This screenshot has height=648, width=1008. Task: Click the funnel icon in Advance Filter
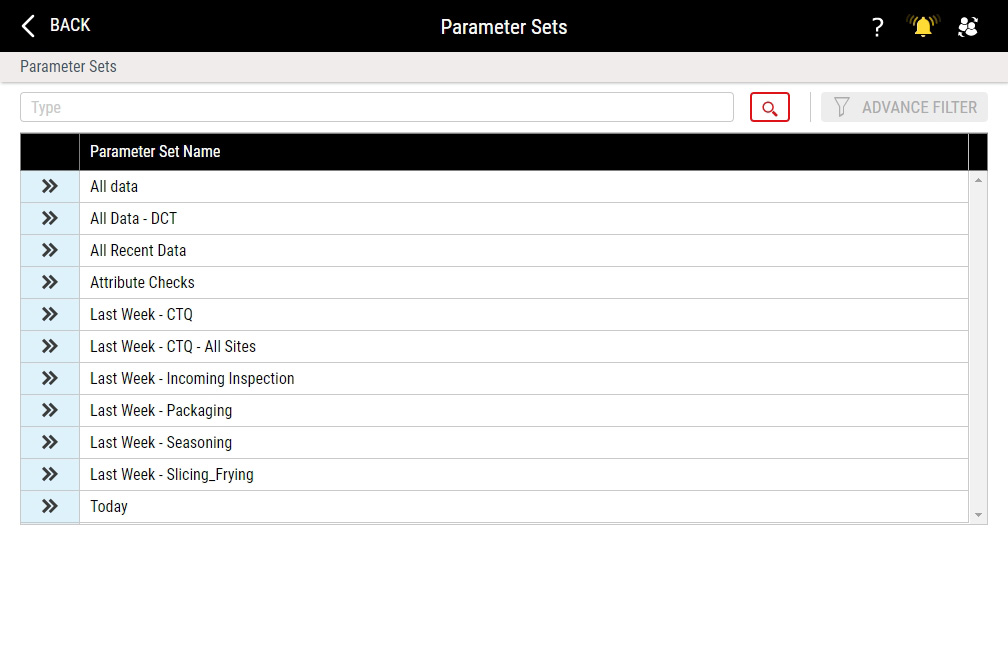click(x=842, y=107)
